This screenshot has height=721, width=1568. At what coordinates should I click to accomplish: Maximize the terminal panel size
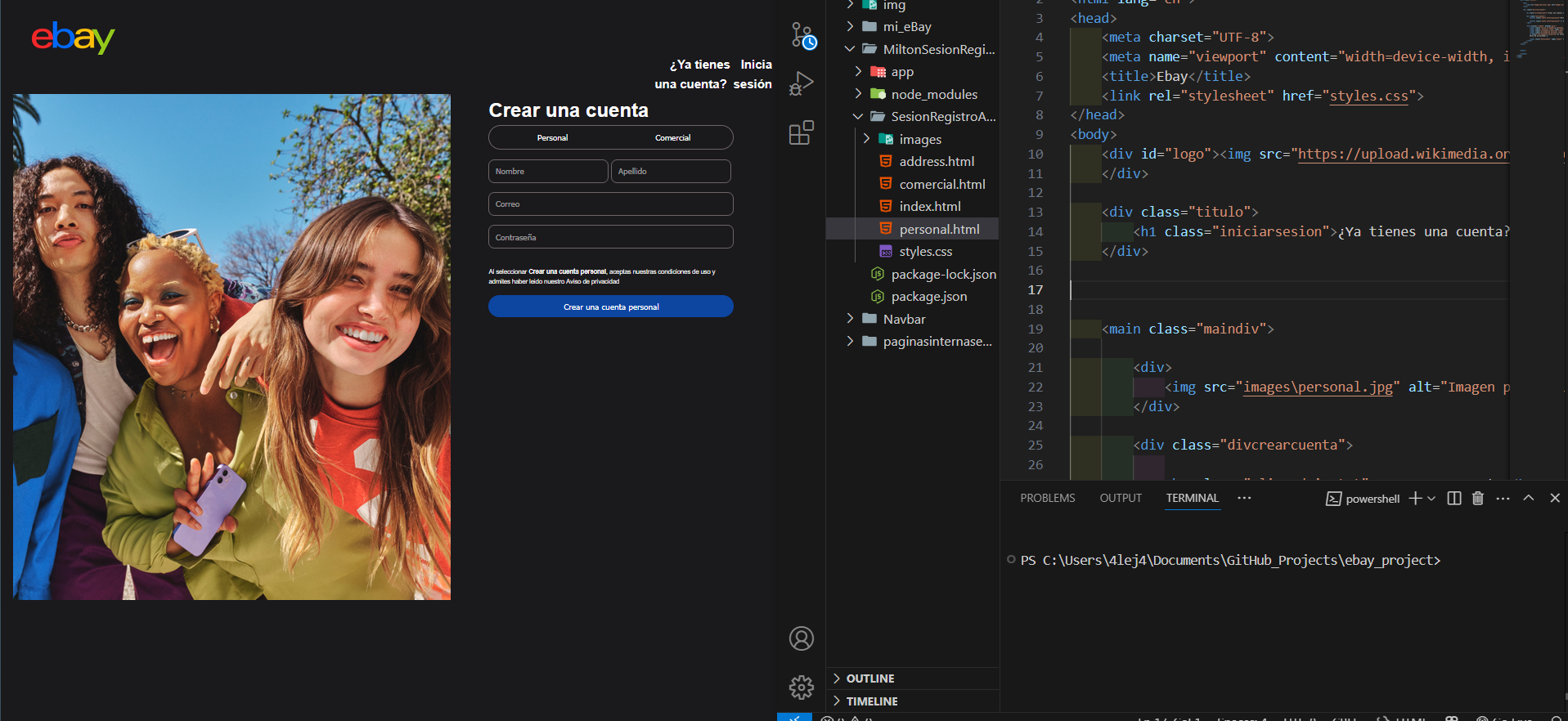coord(1528,499)
